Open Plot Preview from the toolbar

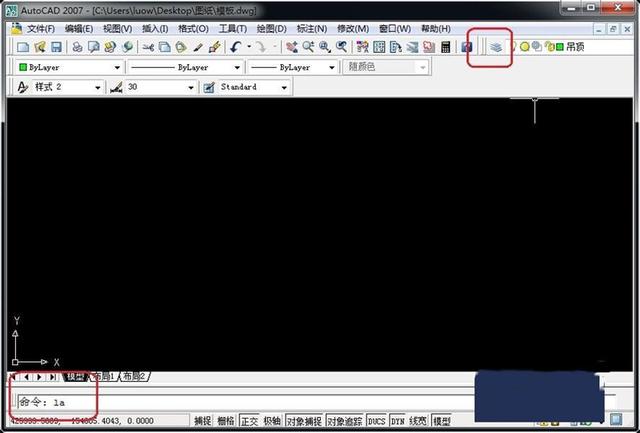pos(93,47)
